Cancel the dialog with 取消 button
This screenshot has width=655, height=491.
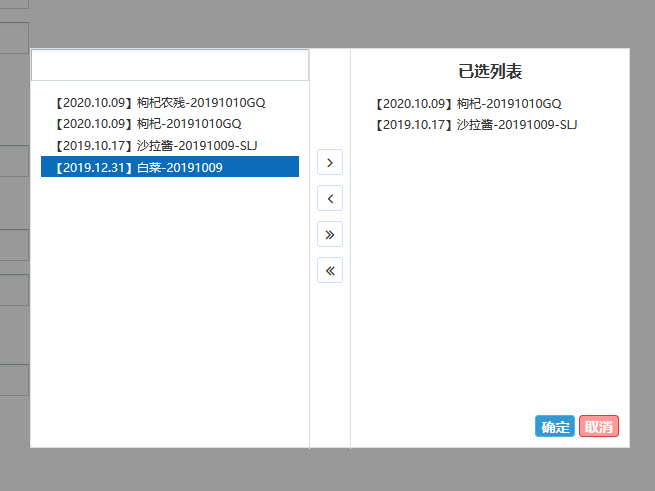(x=599, y=427)
